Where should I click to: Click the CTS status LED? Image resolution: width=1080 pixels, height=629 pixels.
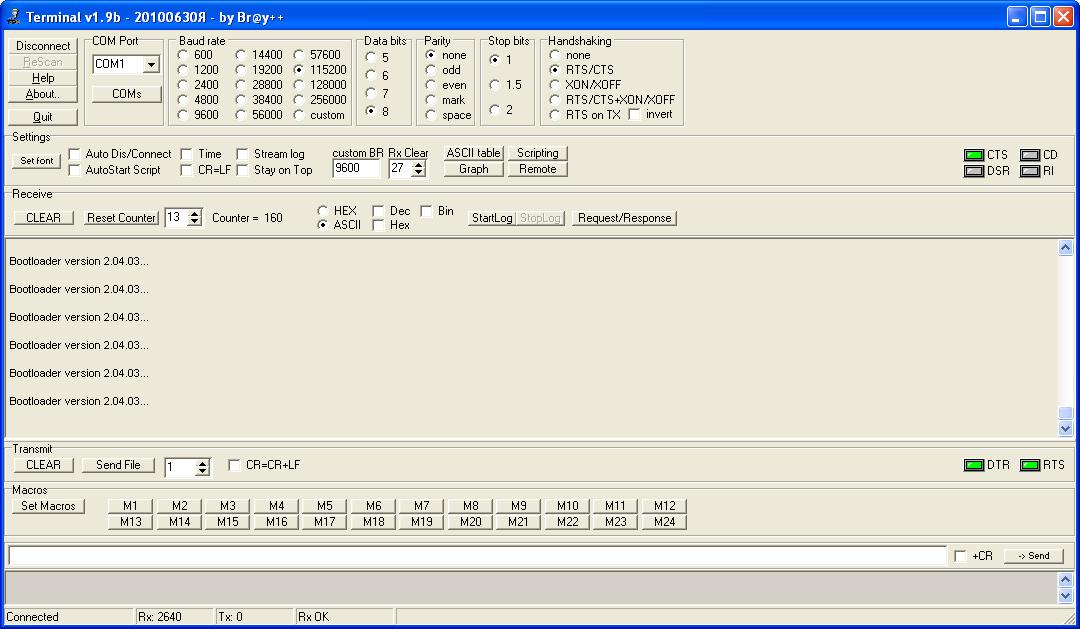973,155
